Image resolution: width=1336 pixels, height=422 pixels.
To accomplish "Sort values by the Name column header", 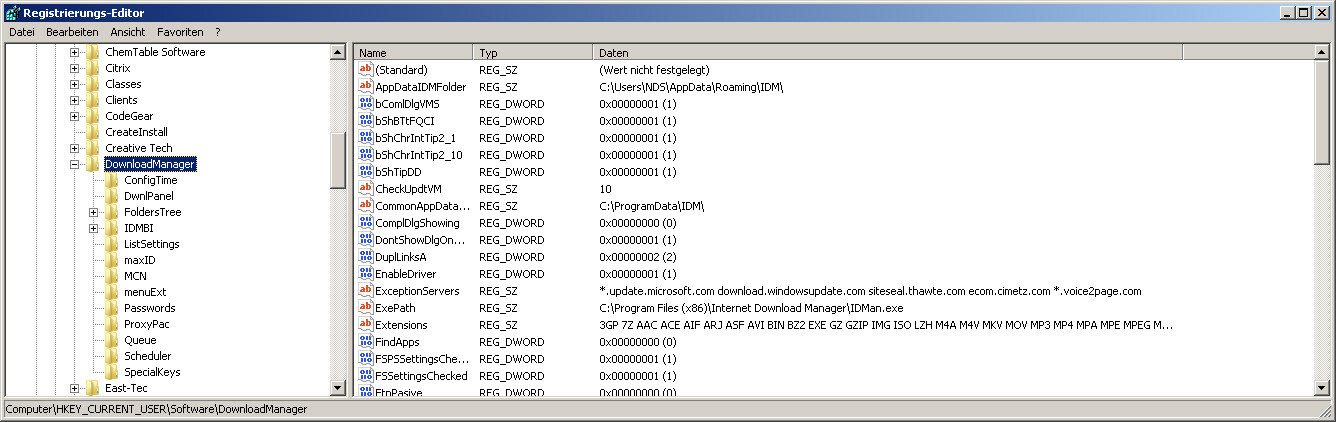I will [x=413, y=52].
